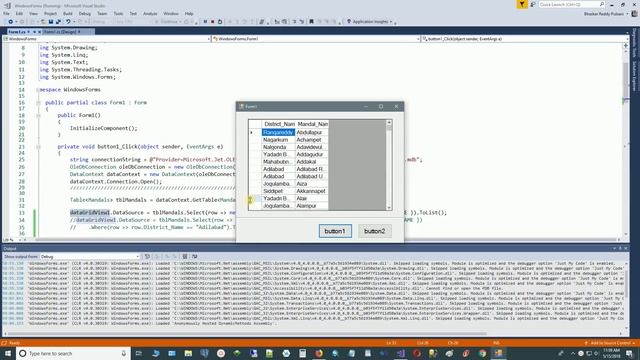Click the Visual Studio icon on taskbar
Viewport: 640px width, 360px height.
click(x=400, y=353)
